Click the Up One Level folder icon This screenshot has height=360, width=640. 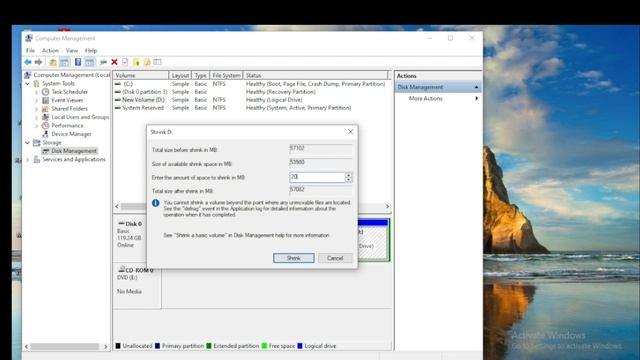point(53,62)
